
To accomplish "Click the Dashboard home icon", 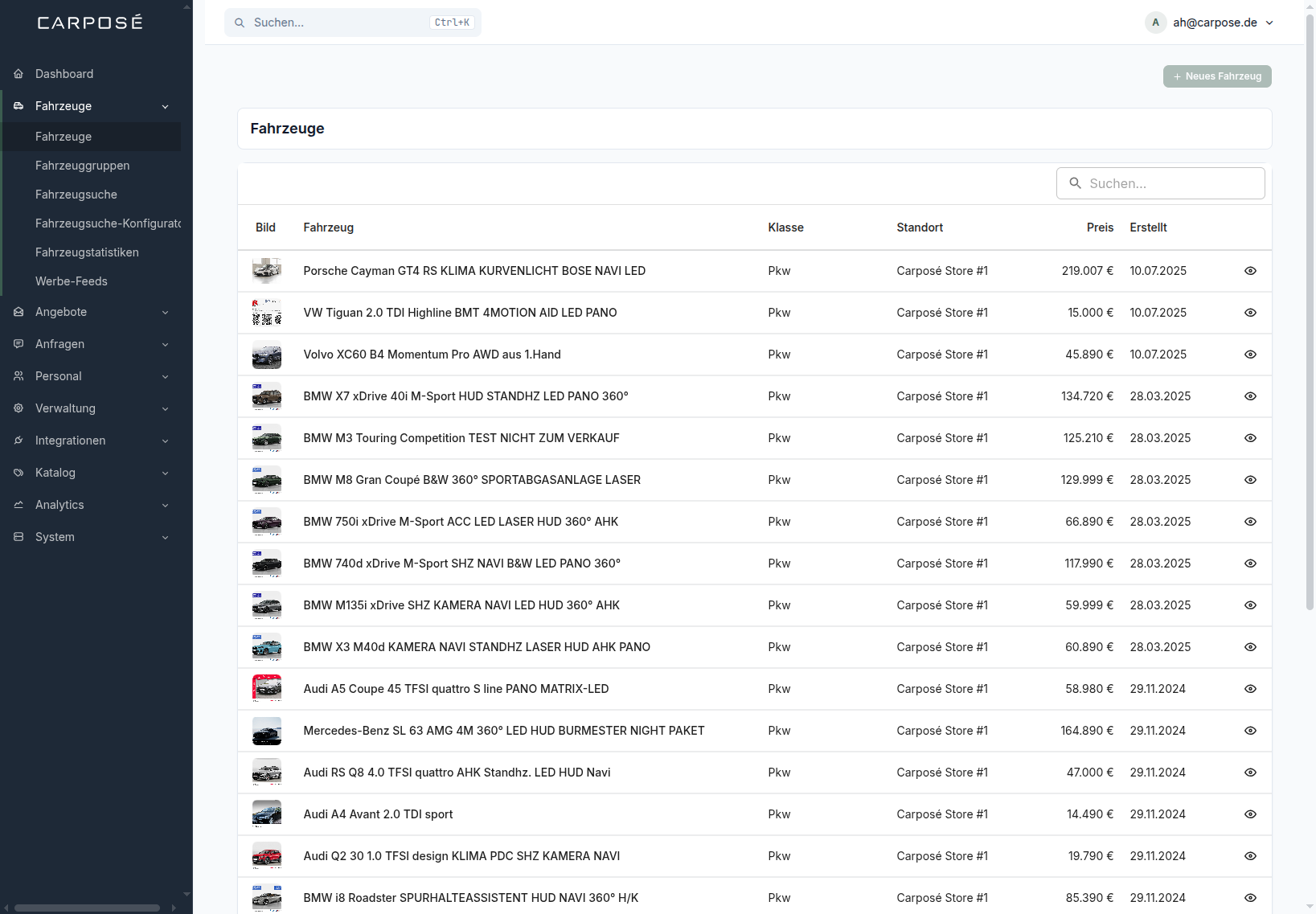I will coord(18,74).
